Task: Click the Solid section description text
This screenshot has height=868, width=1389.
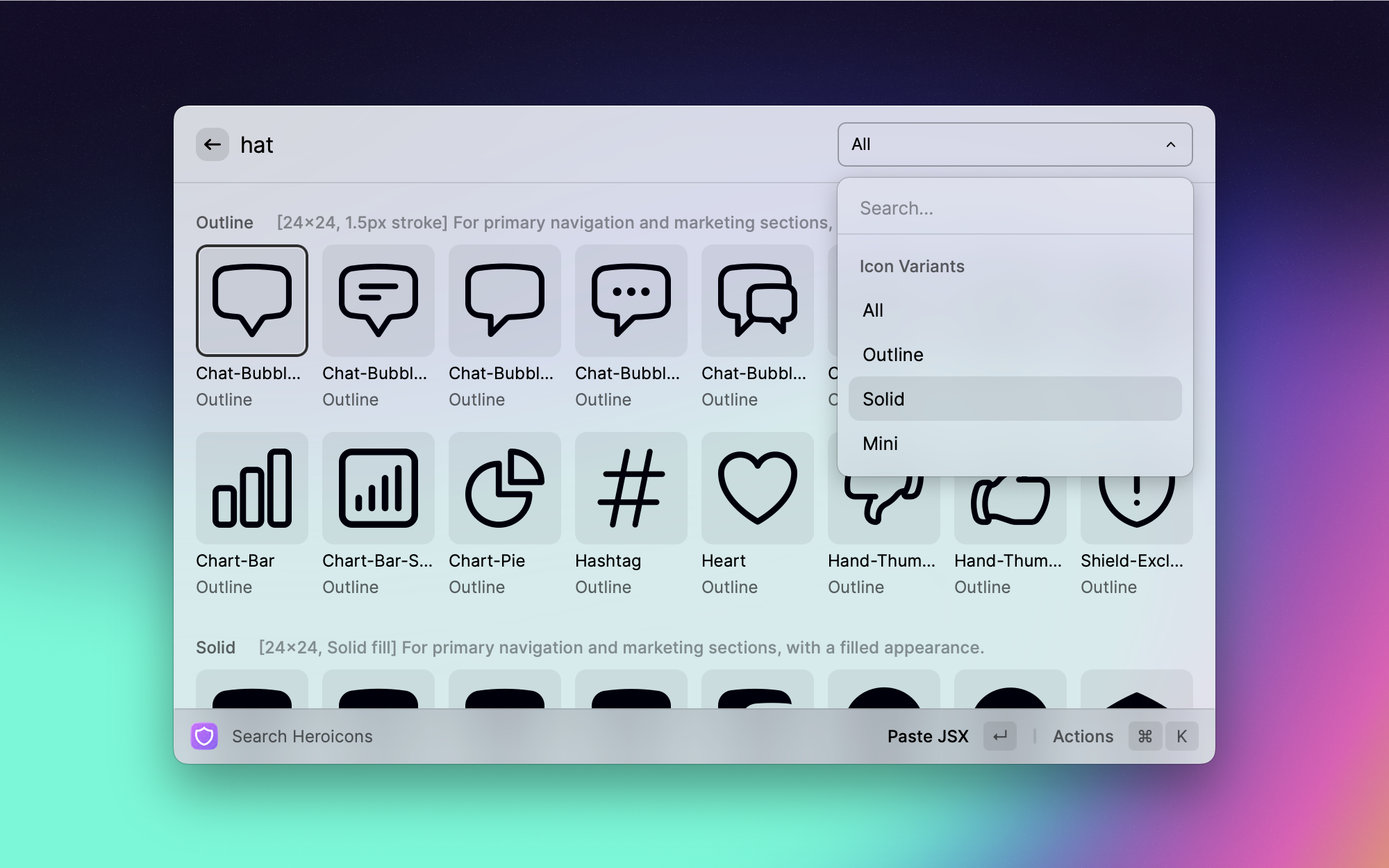Action: pos(622,647)
